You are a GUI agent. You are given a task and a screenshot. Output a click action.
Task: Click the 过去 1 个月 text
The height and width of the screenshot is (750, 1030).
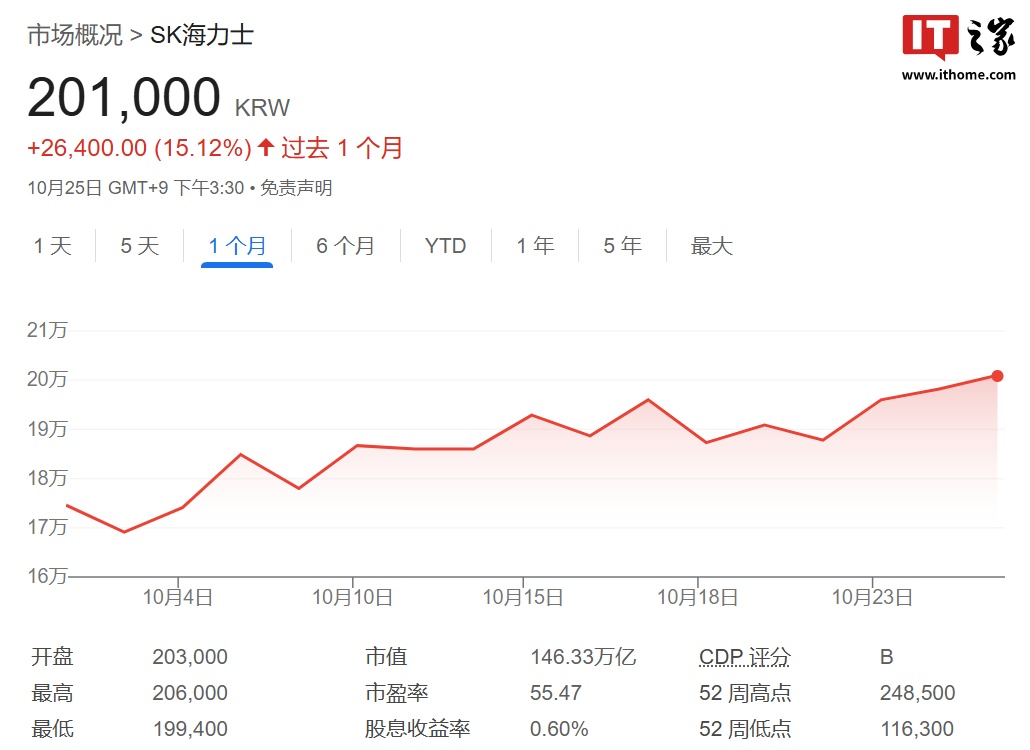pos(342,148)
